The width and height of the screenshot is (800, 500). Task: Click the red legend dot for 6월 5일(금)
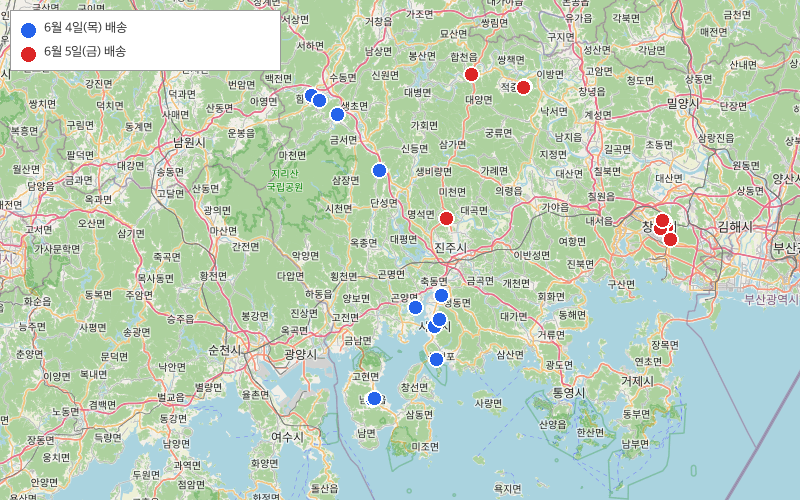pos(29,54)
